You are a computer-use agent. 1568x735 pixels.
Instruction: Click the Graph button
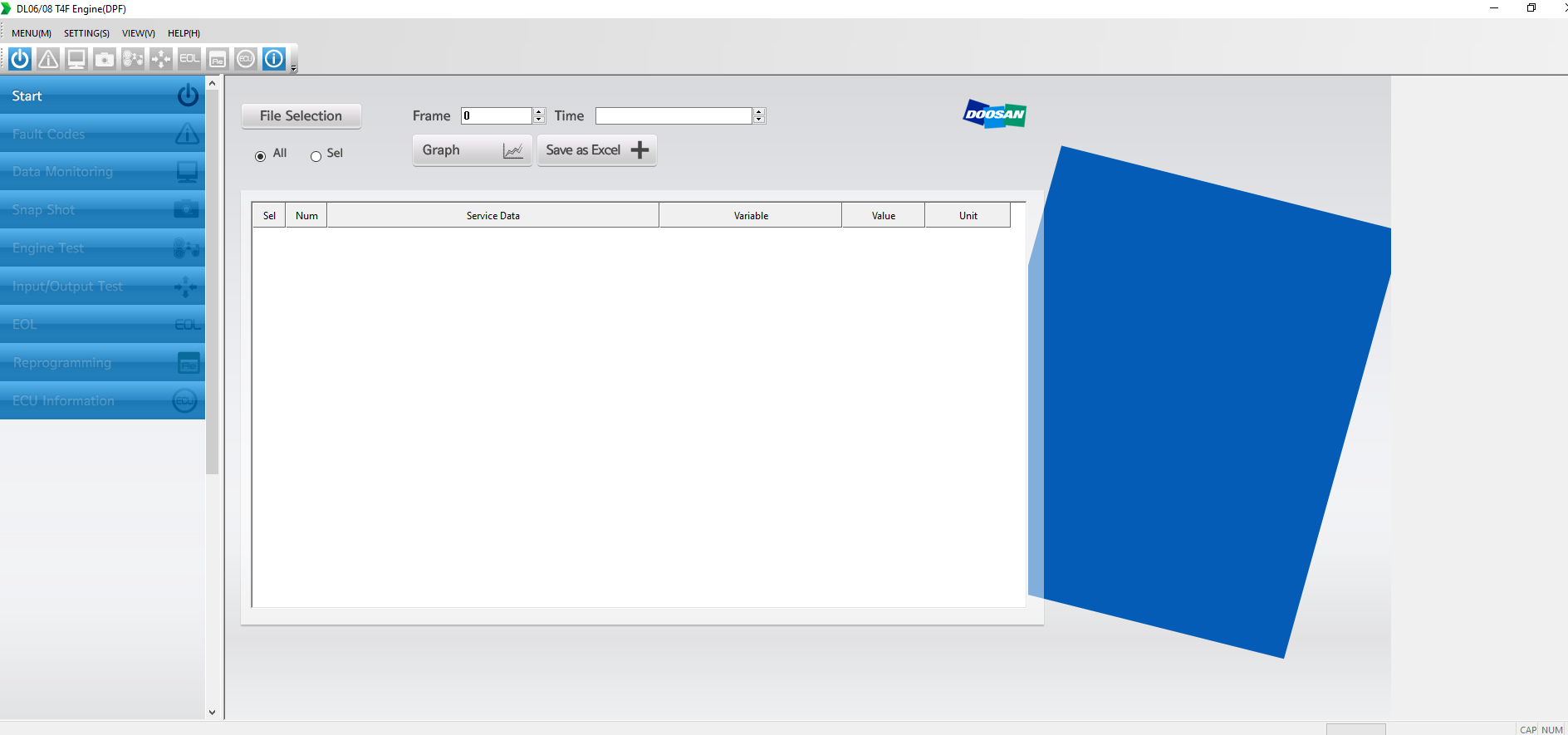tap(472, 150)
